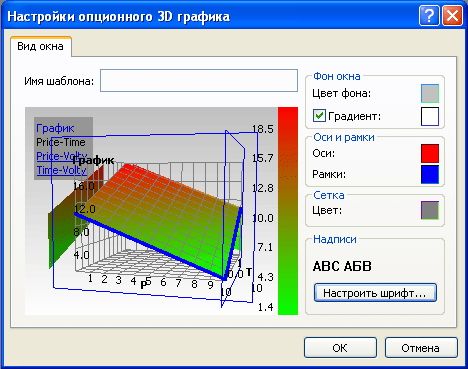Pick the red Оси color swatch
The height and width of the screenshot is (369, 468).
[x=430, y=153]
